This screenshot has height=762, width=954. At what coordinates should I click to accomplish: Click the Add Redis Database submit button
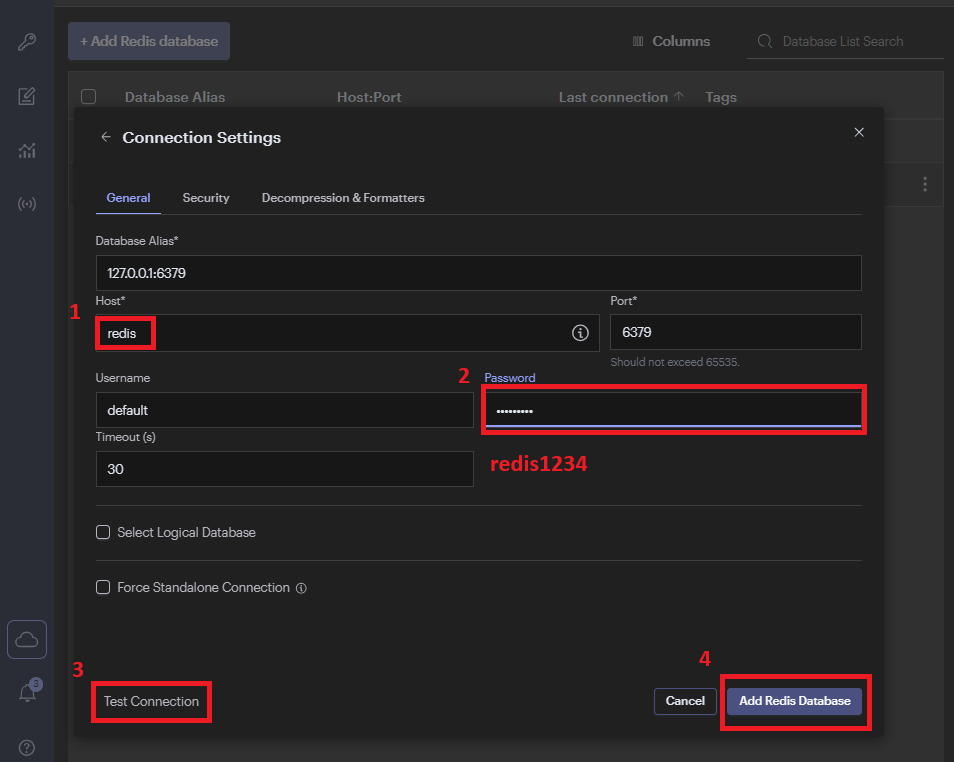click(795, 701)
